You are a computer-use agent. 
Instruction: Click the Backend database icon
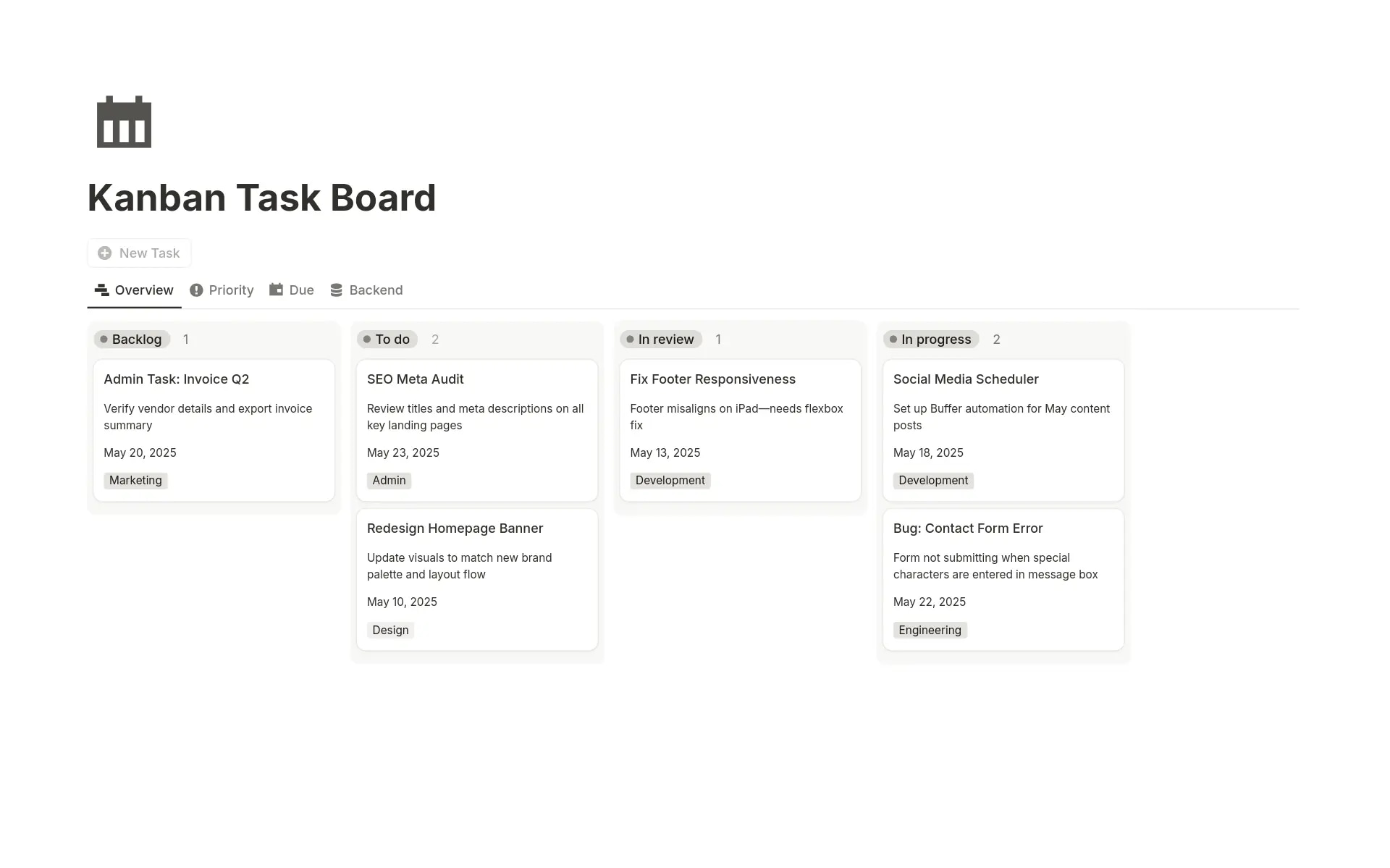[336, 290]
